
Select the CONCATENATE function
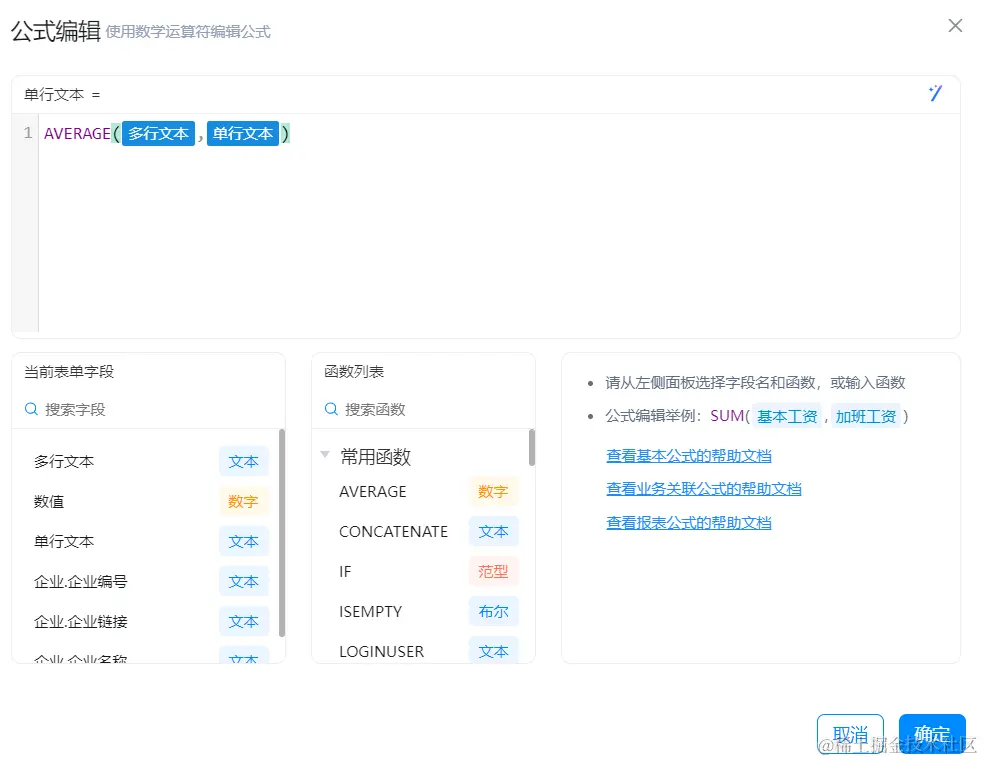coord(393,532)
